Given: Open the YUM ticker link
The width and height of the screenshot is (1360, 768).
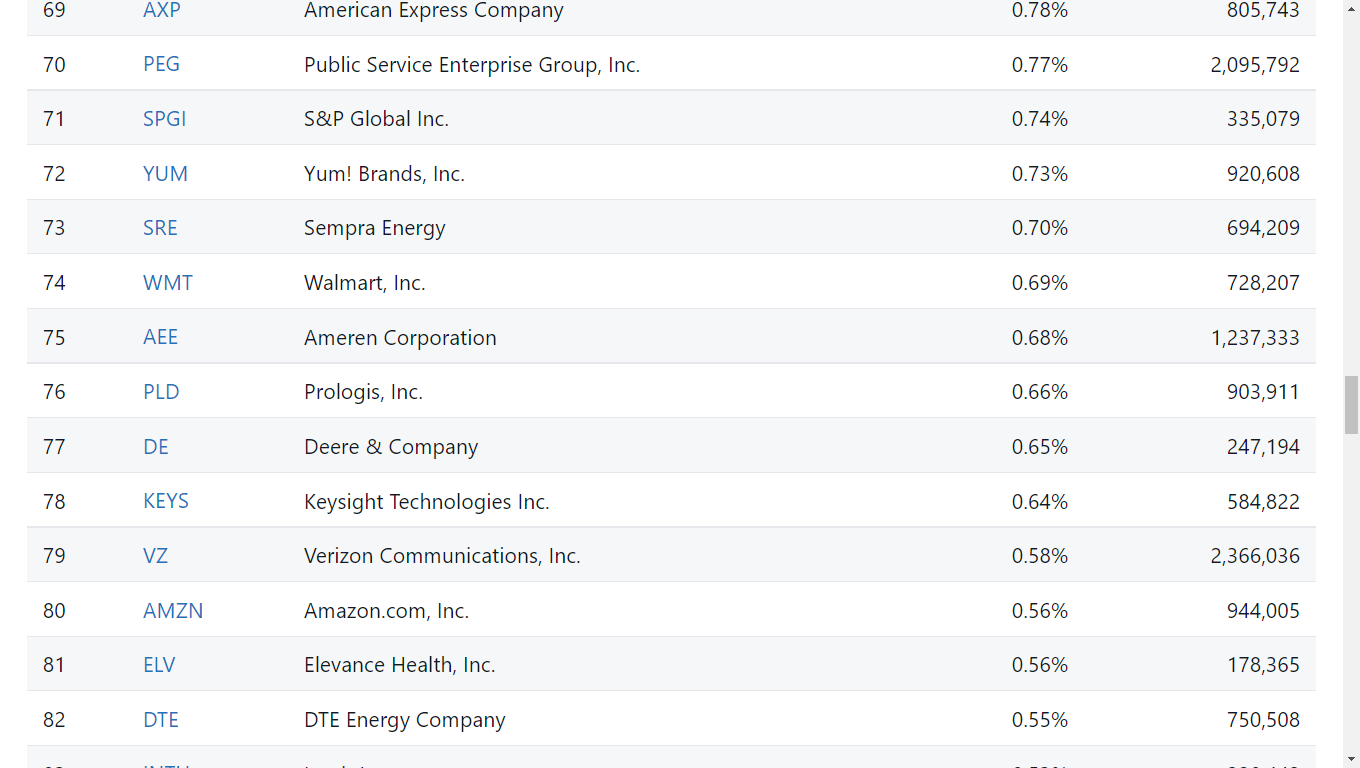Looking at the screenshot, I should click(x=165, y=174).
